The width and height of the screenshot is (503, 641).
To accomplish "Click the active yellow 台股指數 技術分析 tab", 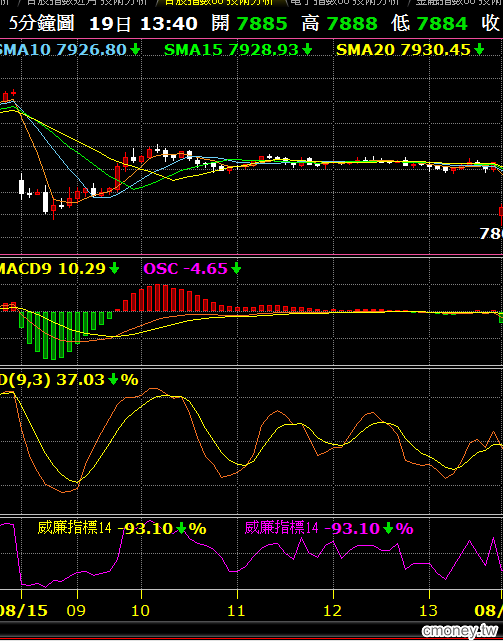I will tap(219, 2).
